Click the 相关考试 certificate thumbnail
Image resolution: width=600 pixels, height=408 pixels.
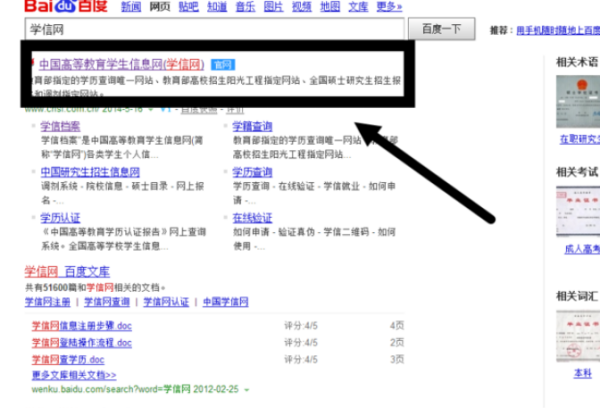578,211
